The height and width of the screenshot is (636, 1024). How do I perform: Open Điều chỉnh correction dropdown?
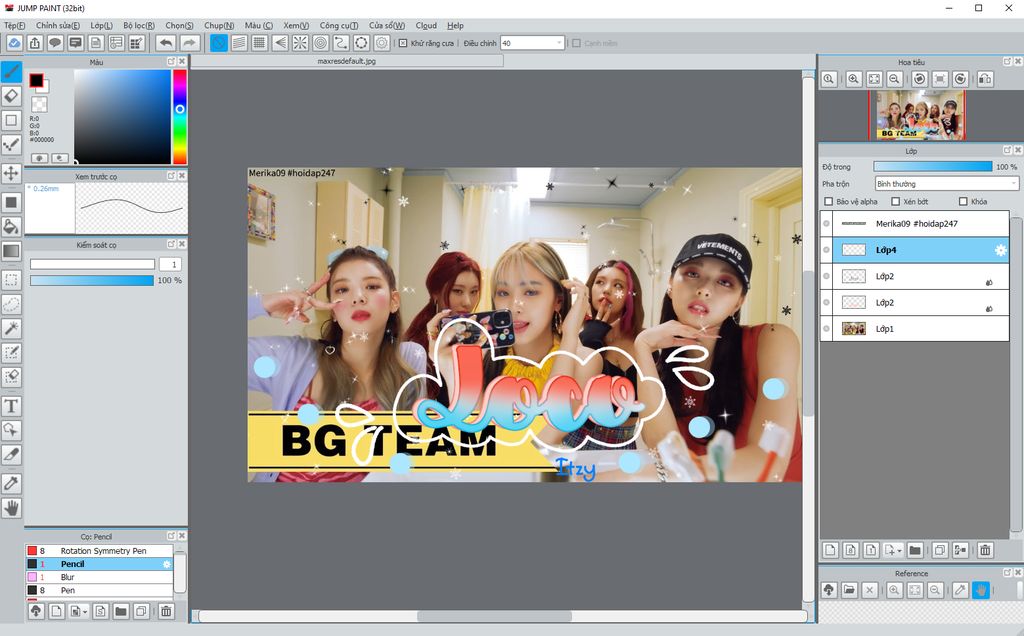[x=532, y=43]
